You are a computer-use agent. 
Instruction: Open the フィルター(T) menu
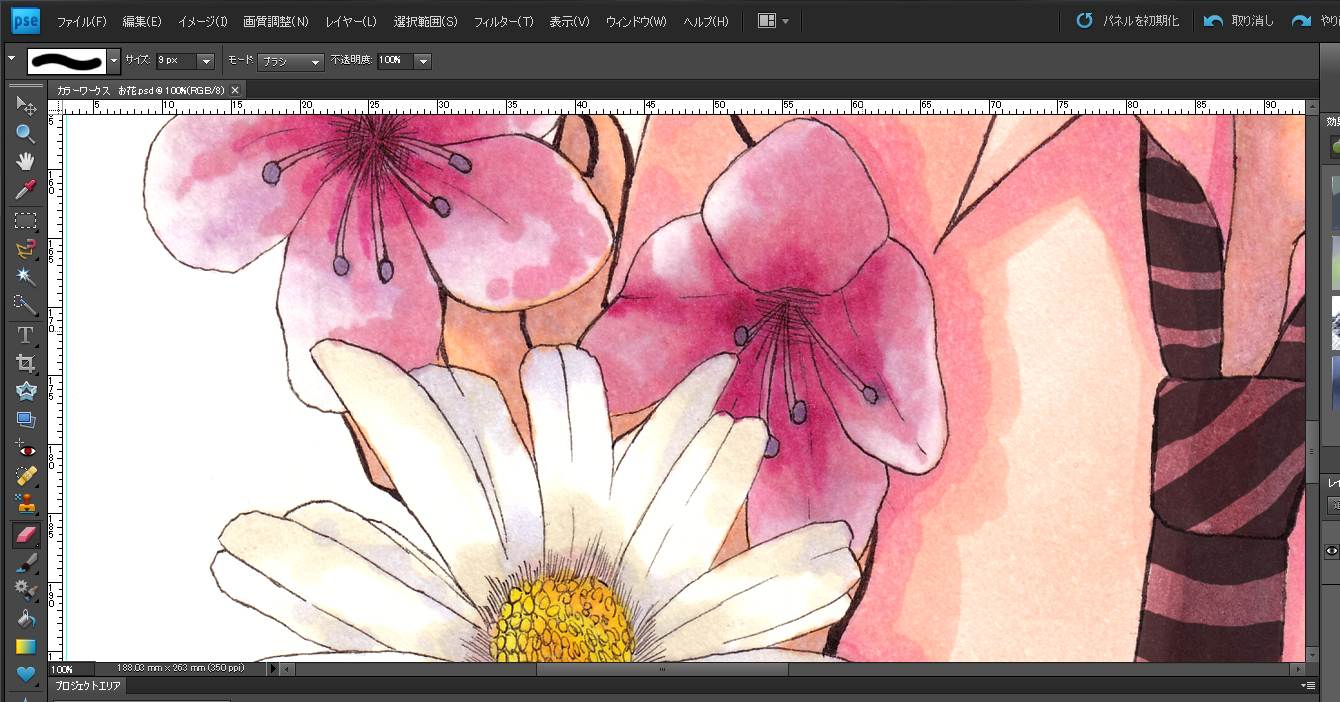pyautogui.click(x=503, y=21)
